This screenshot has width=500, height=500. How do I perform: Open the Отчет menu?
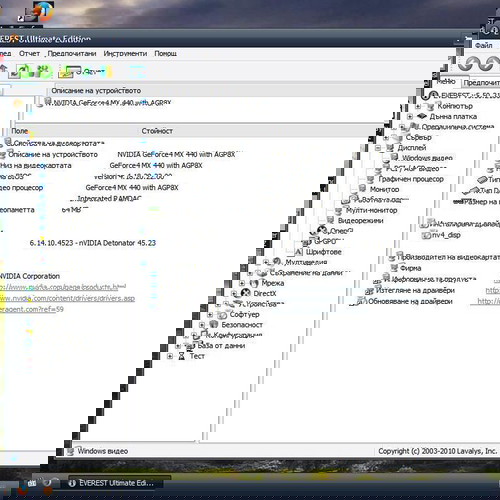pyautogui.click(x=29, y=54)
